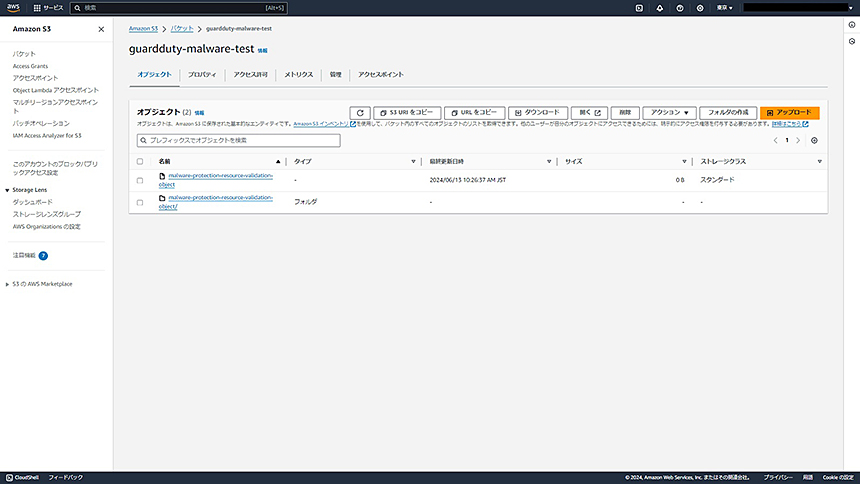This screenshot has width=860, height=484.
Task: Sort by type column arrow
Action: coord(414,161)
